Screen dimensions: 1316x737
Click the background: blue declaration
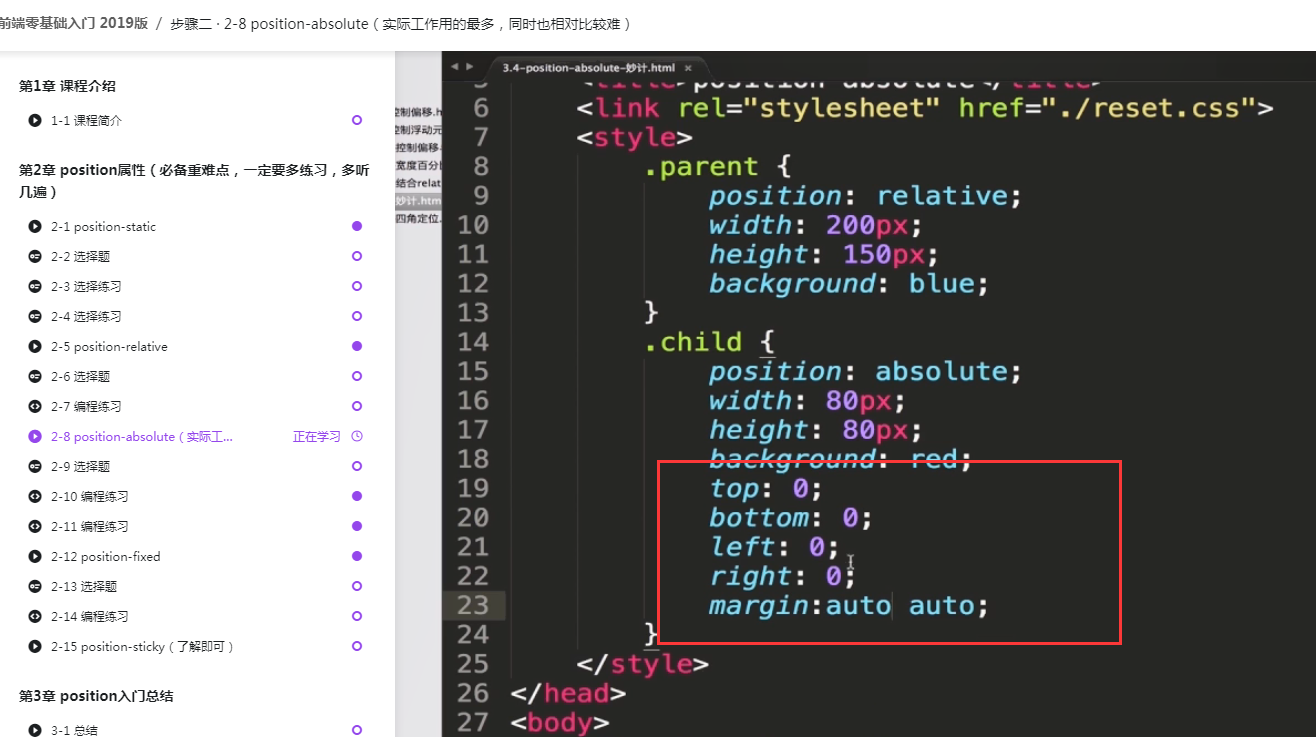click(849, 283)
